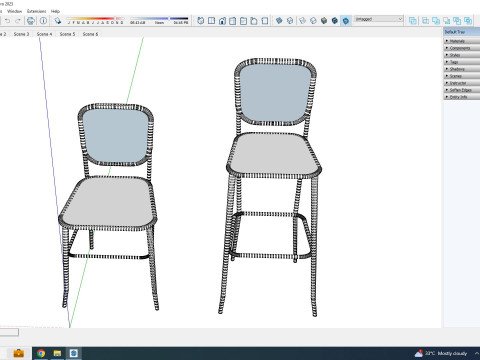
Task: Switch to Right view icon
Action: (233, 21)
